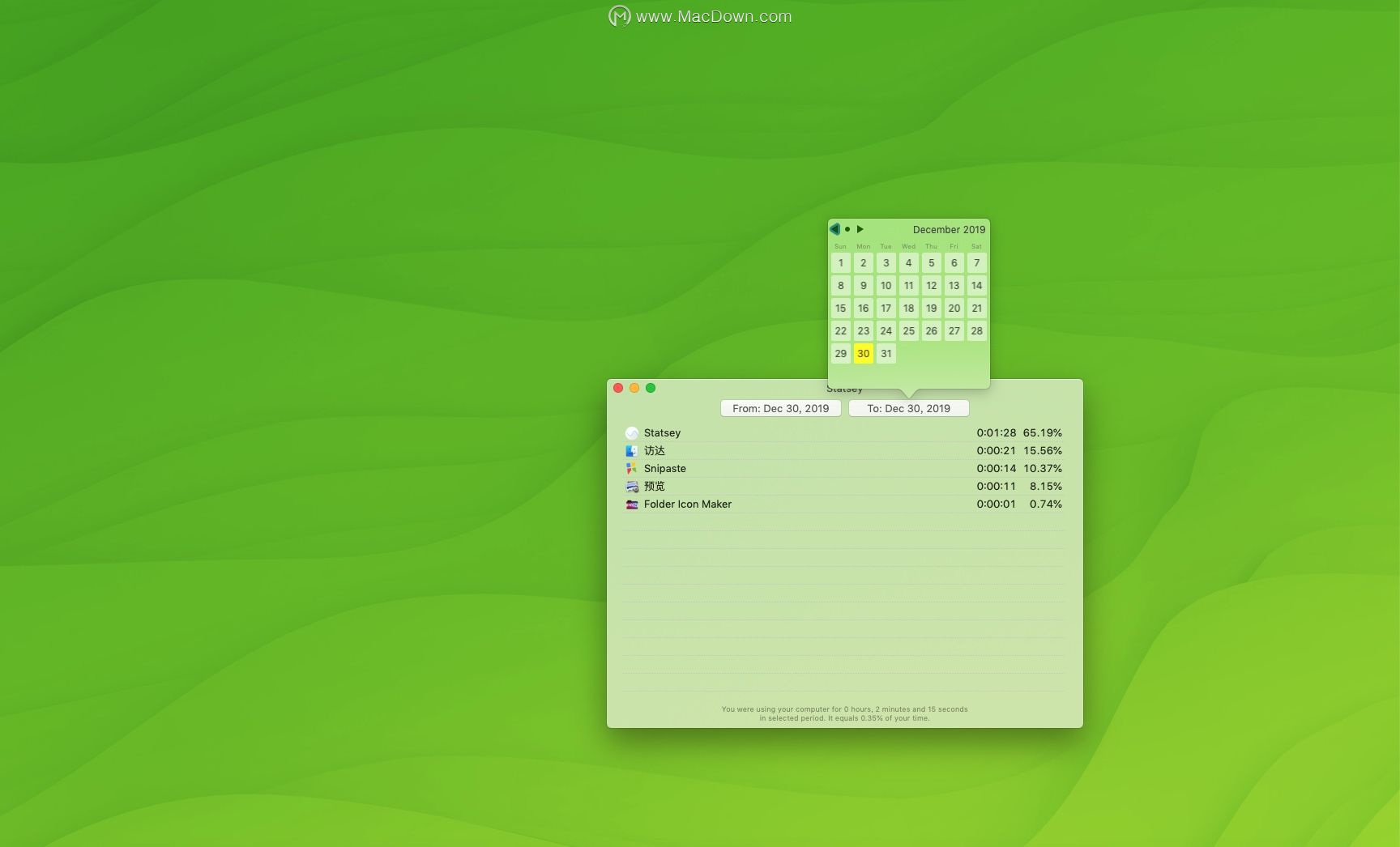Select the Folder Icon Maker row name
The width and height of the screenshot is (1400, 847).
[688, 504]
